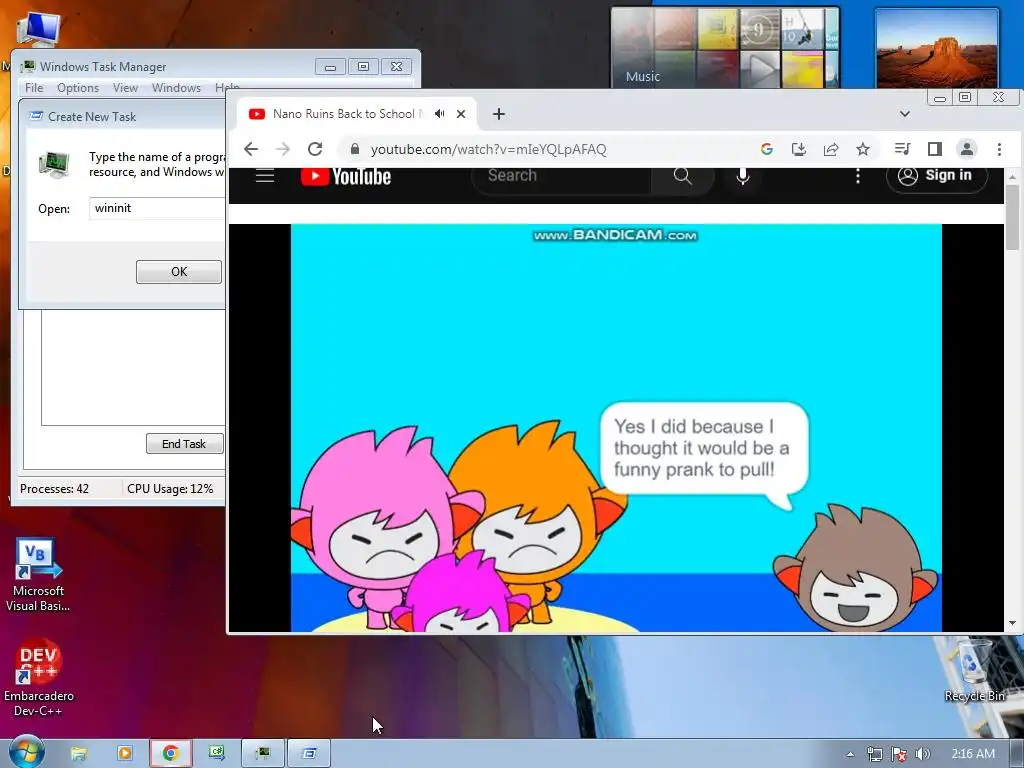Click the address bar URL
The width and height of the screenshot is (1024, 768).
(488, 149)
